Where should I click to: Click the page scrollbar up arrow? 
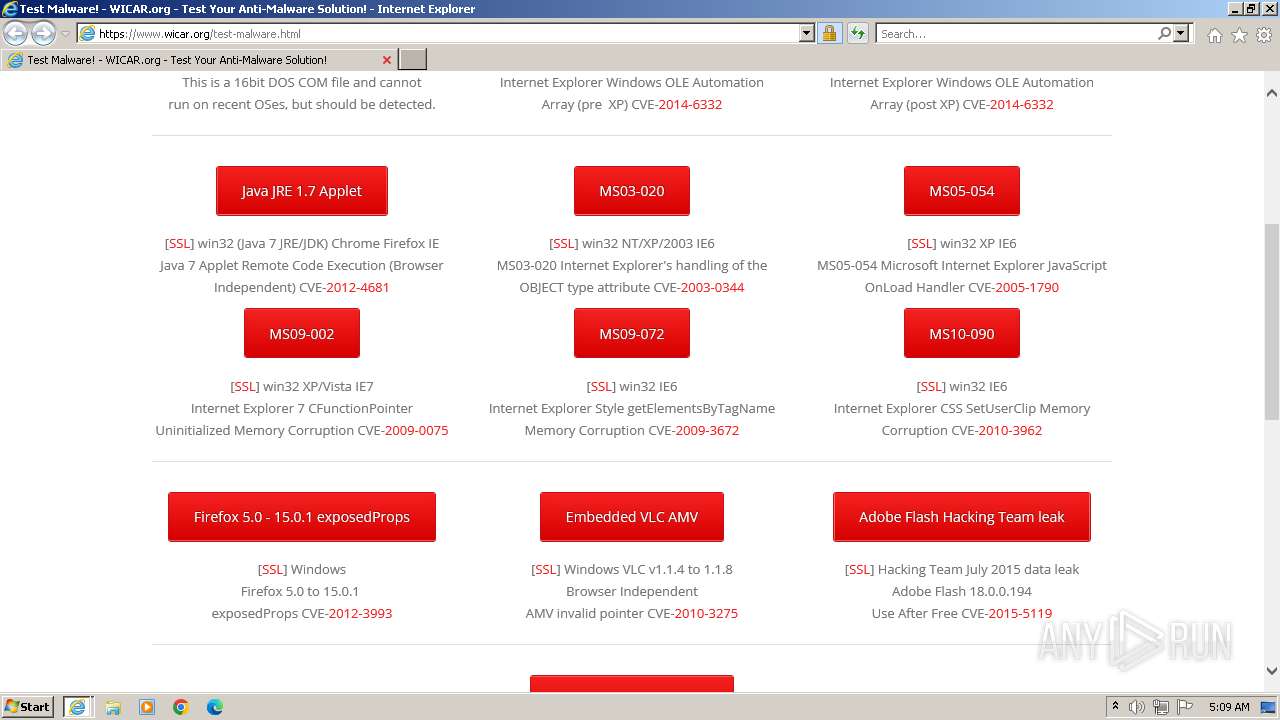pyautogui.click(x=1272, y=93)
